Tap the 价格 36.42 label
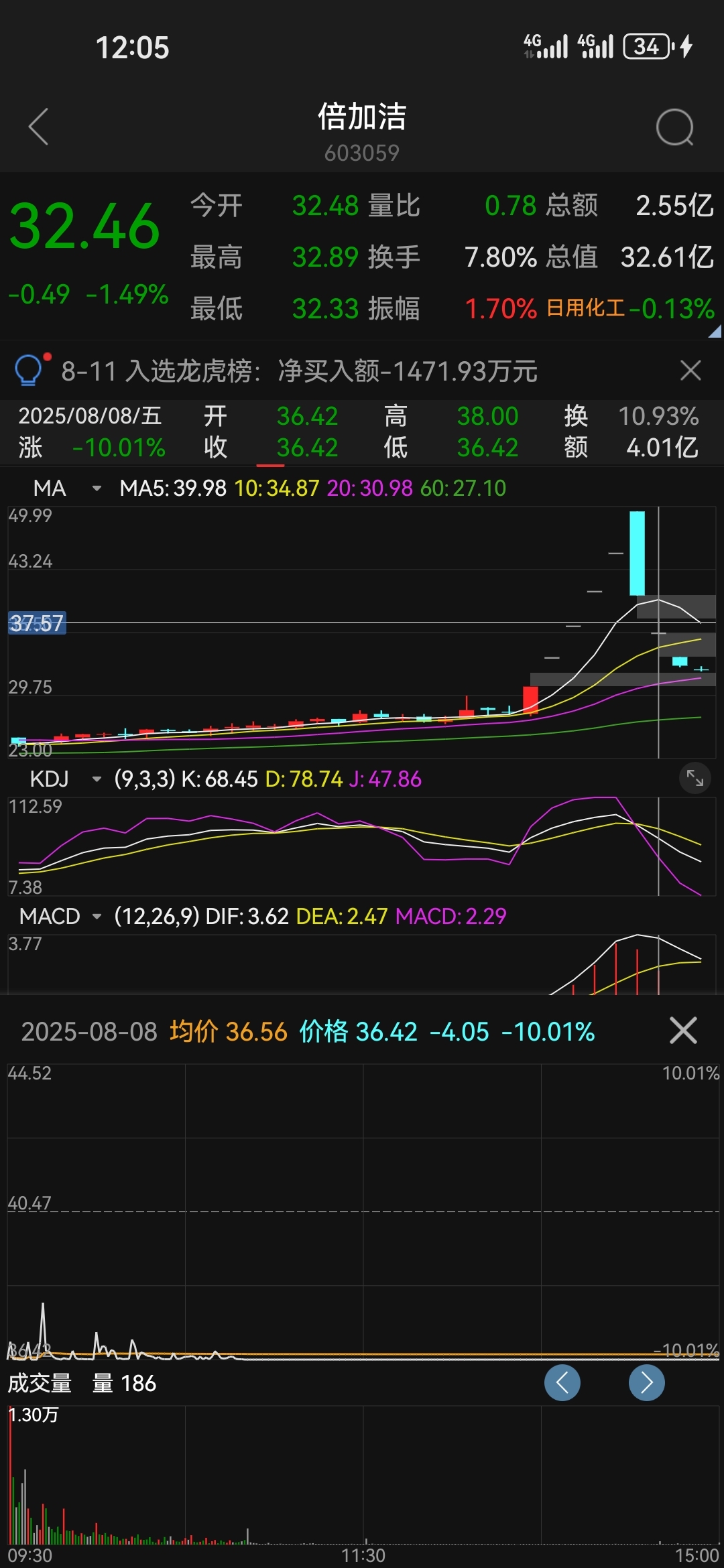 pyautogui.click(x=358, y=1031)
